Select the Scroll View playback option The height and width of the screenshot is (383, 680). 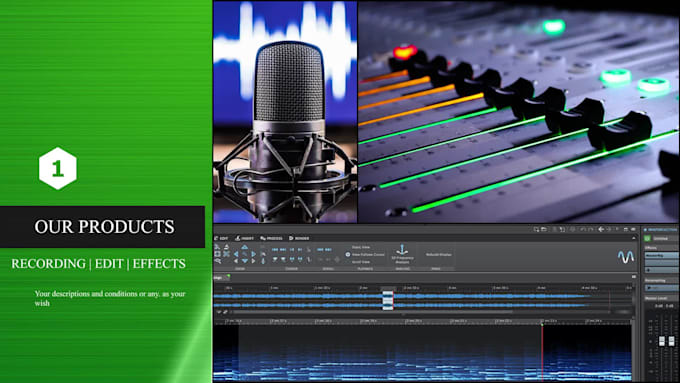[361, 262]
